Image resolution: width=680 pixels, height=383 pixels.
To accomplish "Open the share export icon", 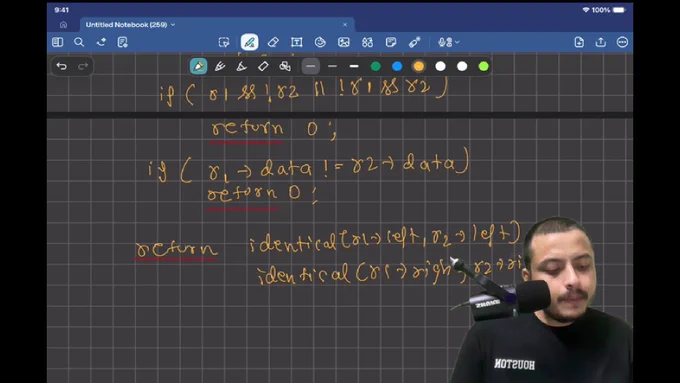I will (x=601, y=42).
